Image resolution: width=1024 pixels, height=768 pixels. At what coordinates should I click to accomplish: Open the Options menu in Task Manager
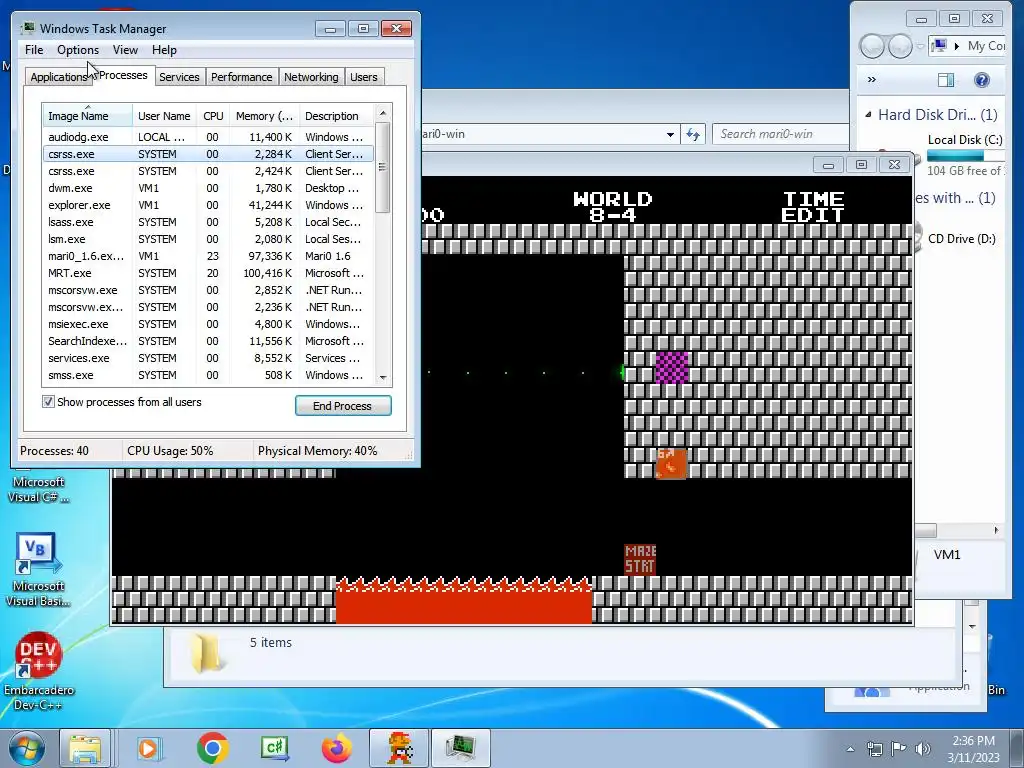pyautogui.click(x=78, y=50)
